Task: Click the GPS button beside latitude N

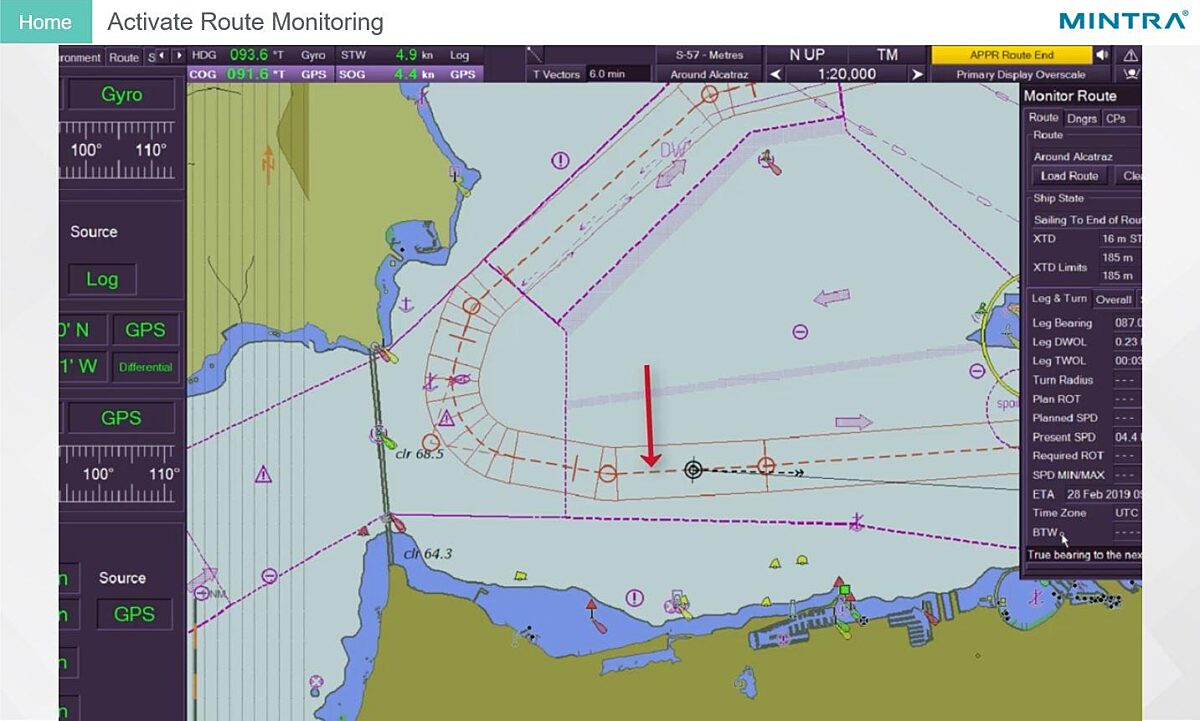Action: (x=145, y=330)
